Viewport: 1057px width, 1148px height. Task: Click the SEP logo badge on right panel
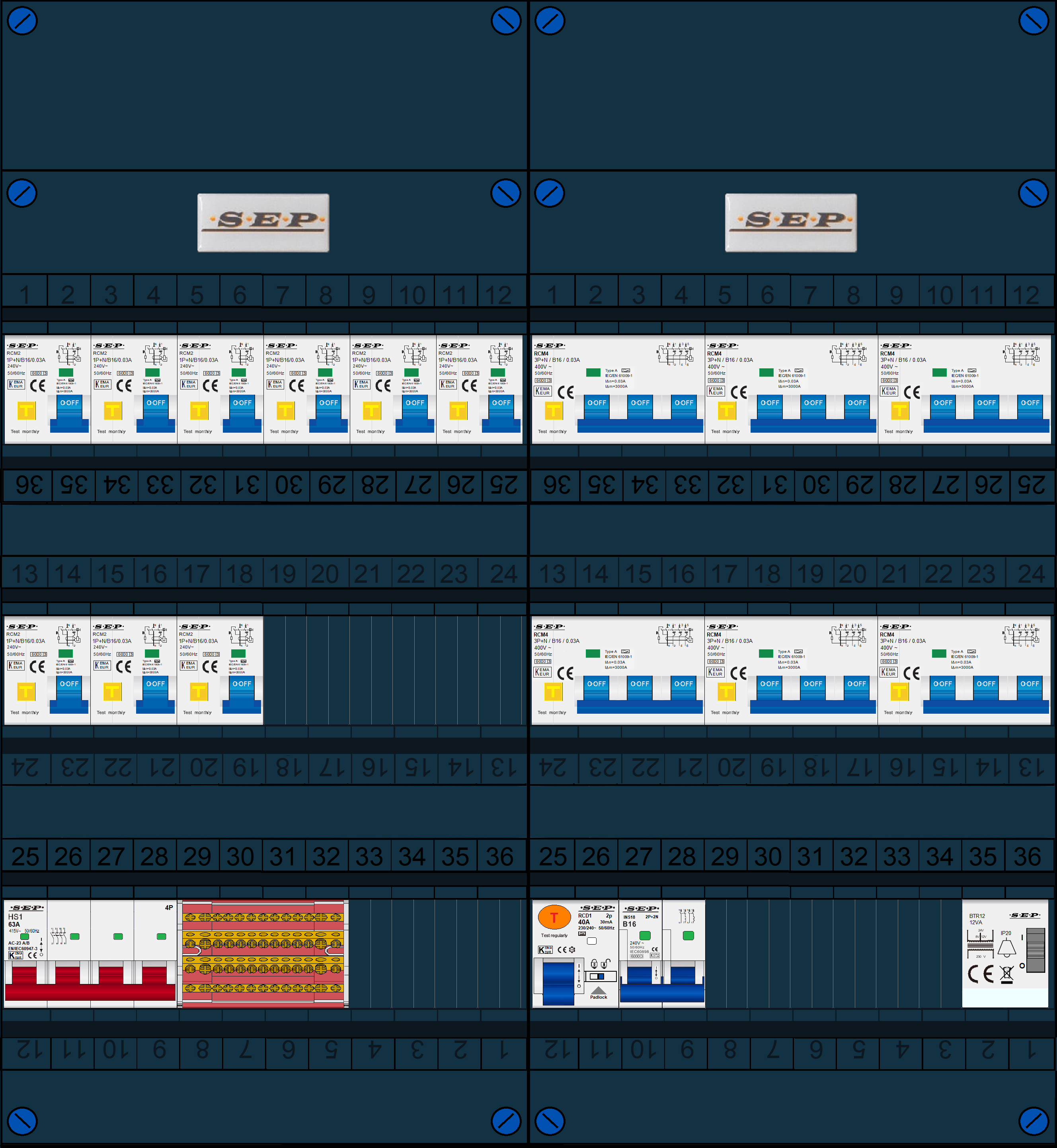[x=791, y=223]
